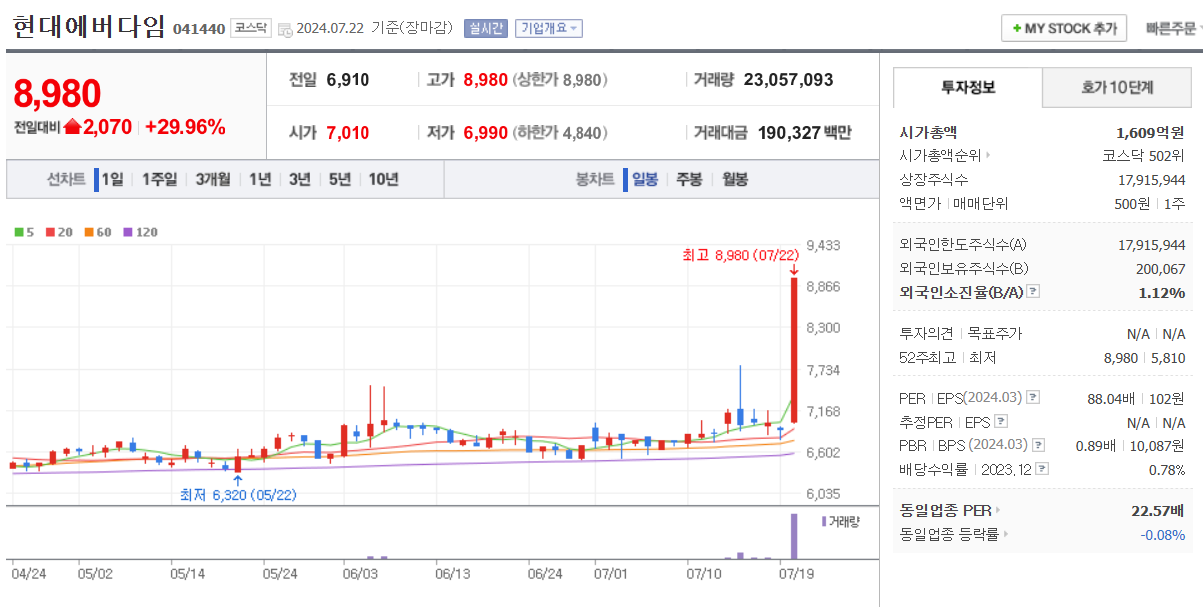Click the 저가 value 6,990
The height and width of the screenshot is (607, 1203).
click(485, 132)
